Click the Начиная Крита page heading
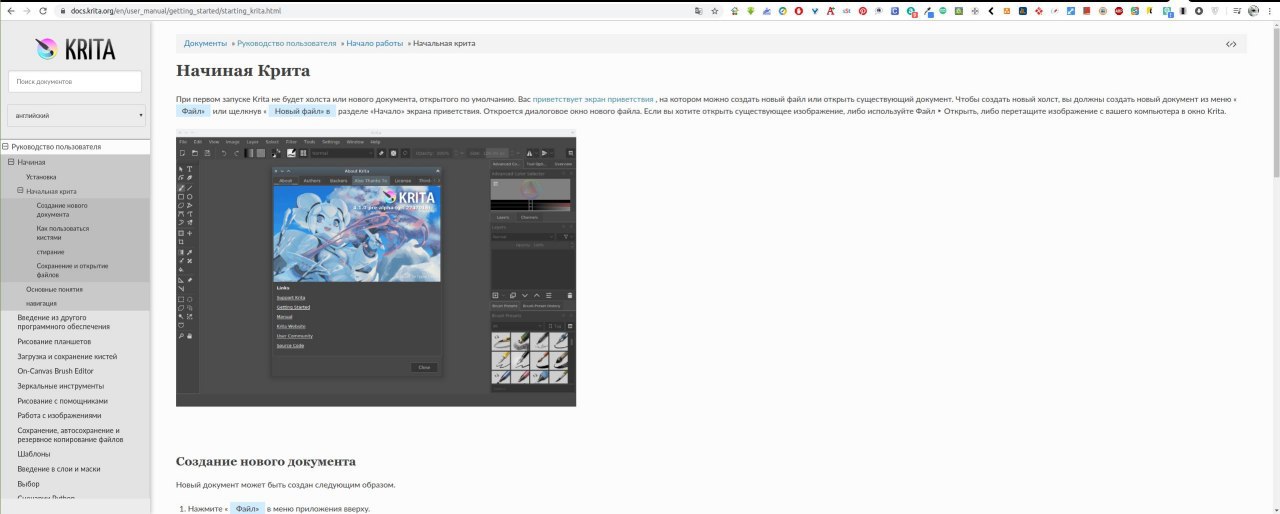1280x514 pixels. 243,70
